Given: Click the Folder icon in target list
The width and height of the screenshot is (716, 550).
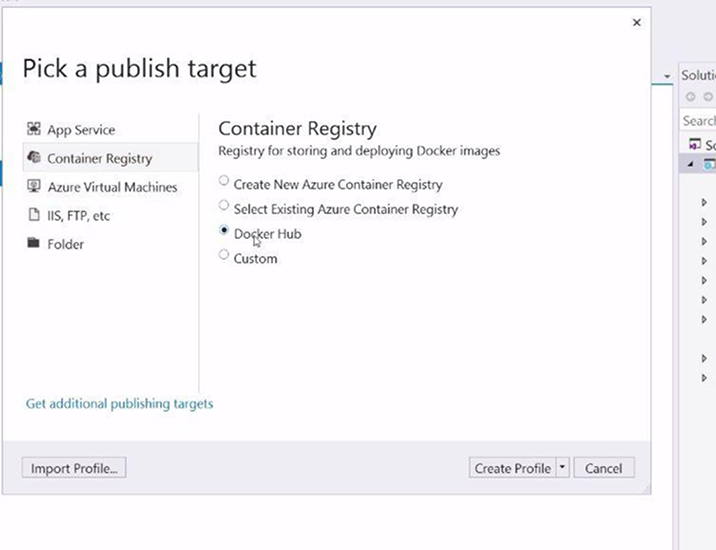Looking at the screenshot, I should [34, 244].
